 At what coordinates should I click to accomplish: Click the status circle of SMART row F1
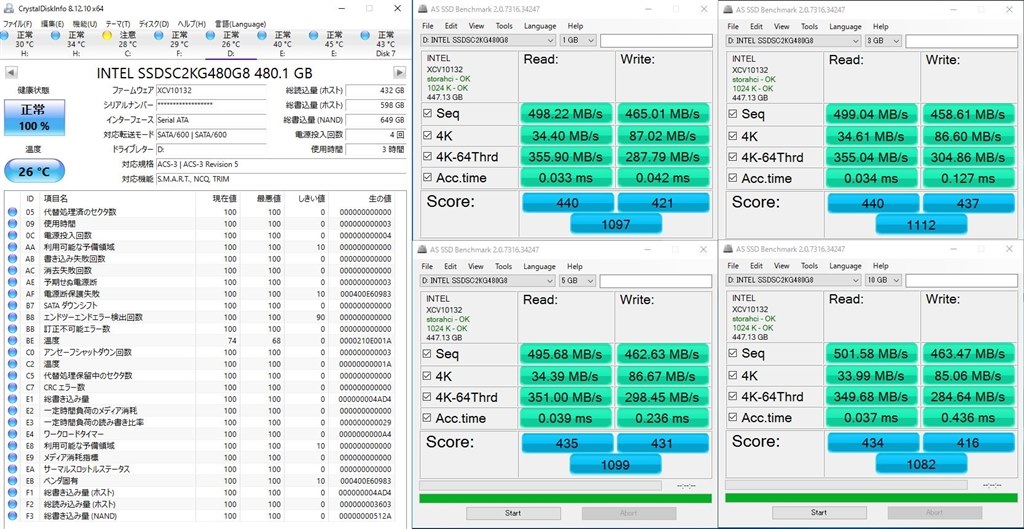12,492
